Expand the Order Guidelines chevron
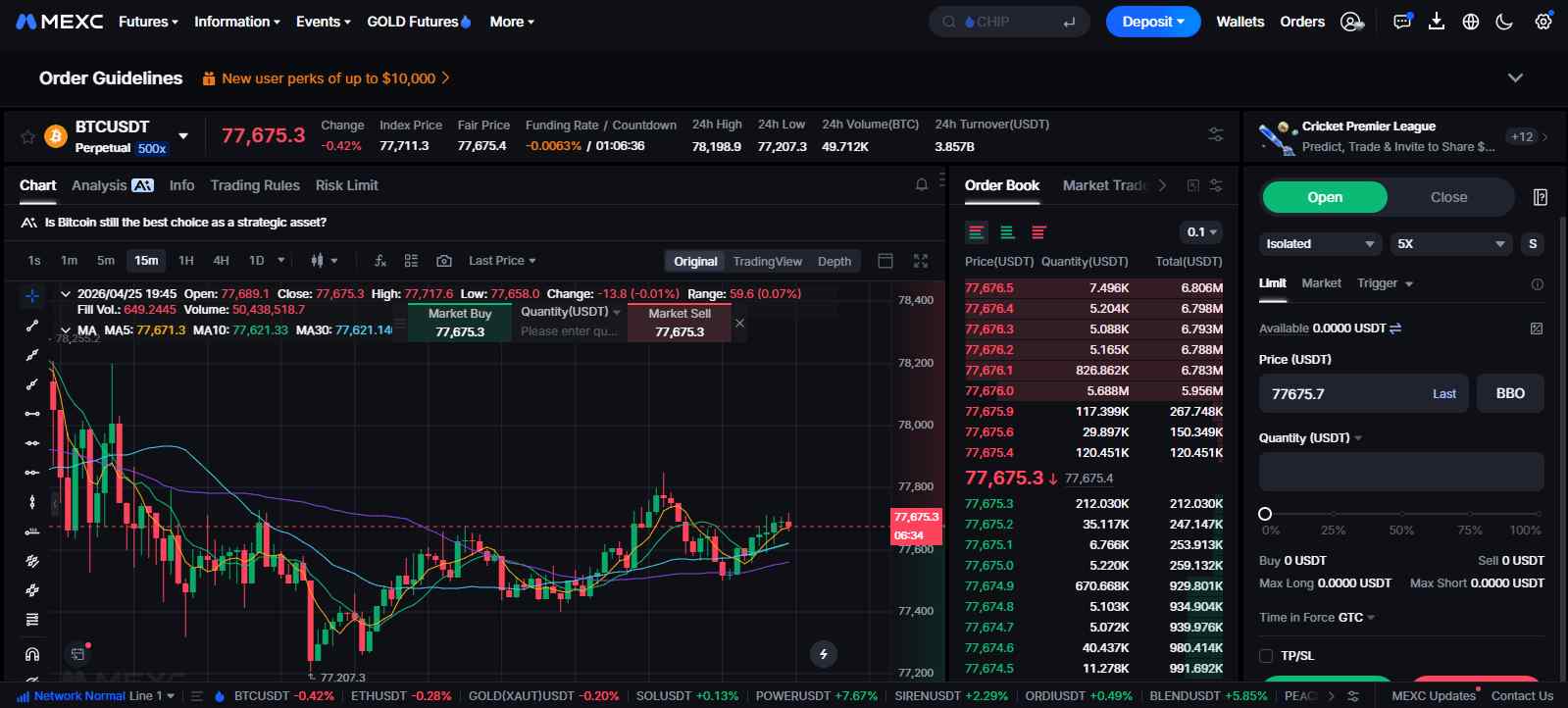The image size is (1568, 708). 1515,78
